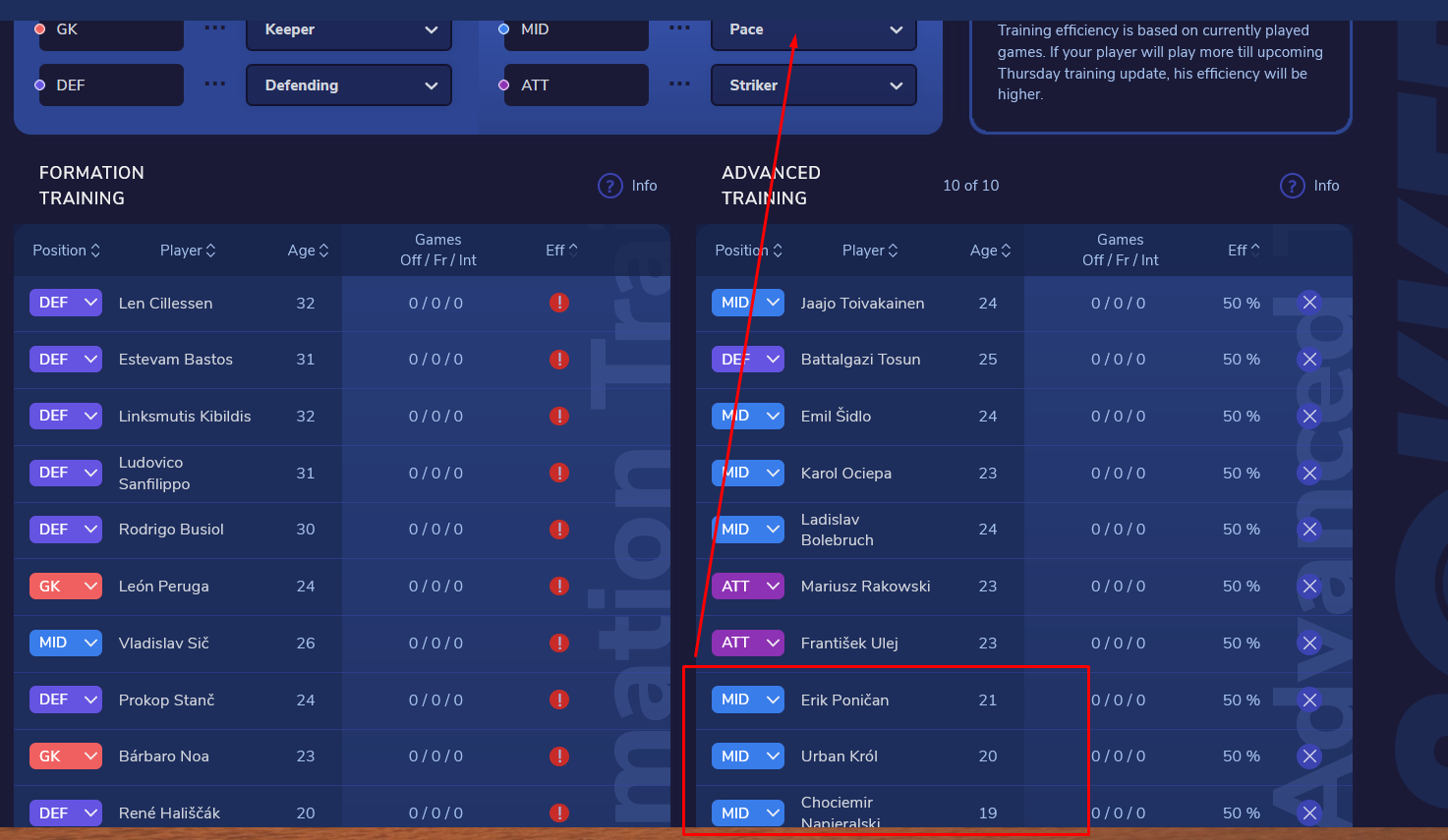Sort Advanced Training by Player
Image resolution: width=1448 pixels, height=840 pixels.
coord(870,251)
